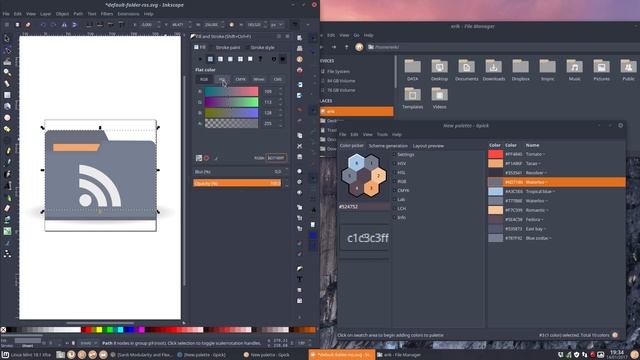Select the Eraser tool in Inkscape toolbox
The height and width of the screenshot is (360, 640).
coord(7,208)
